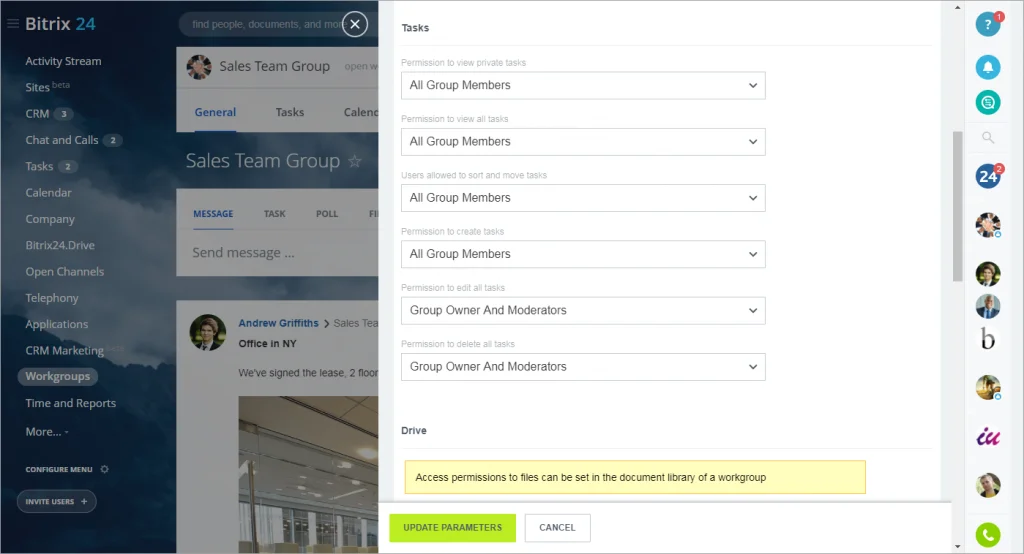The height and width of the screenshot is (554, 1024).
Task: Click the search magnifier in right sidebar
Action: [x=987, y=138]
